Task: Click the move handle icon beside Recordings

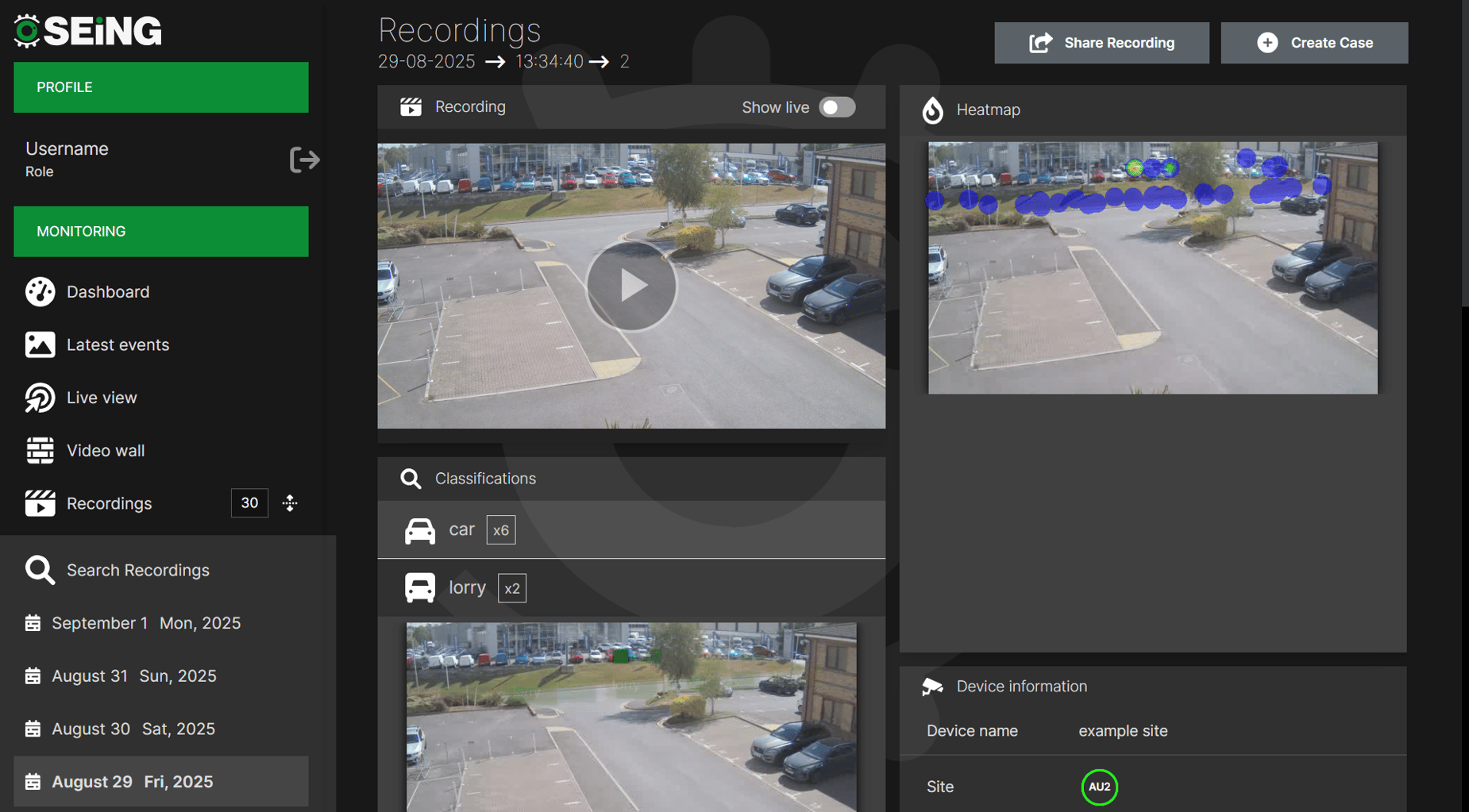Action: pyautogui.click(x=290, y=502)
